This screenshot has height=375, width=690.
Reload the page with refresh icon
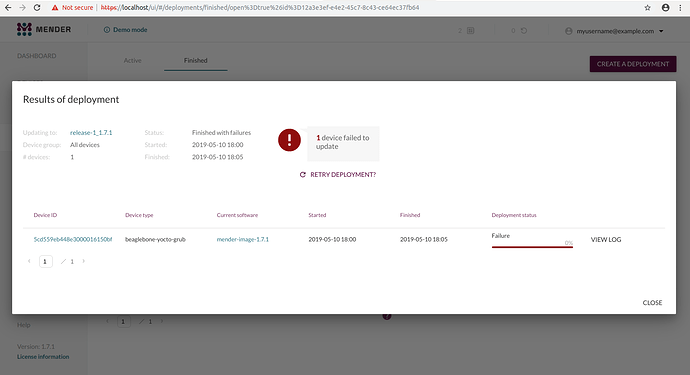click(x=37, y=7)
